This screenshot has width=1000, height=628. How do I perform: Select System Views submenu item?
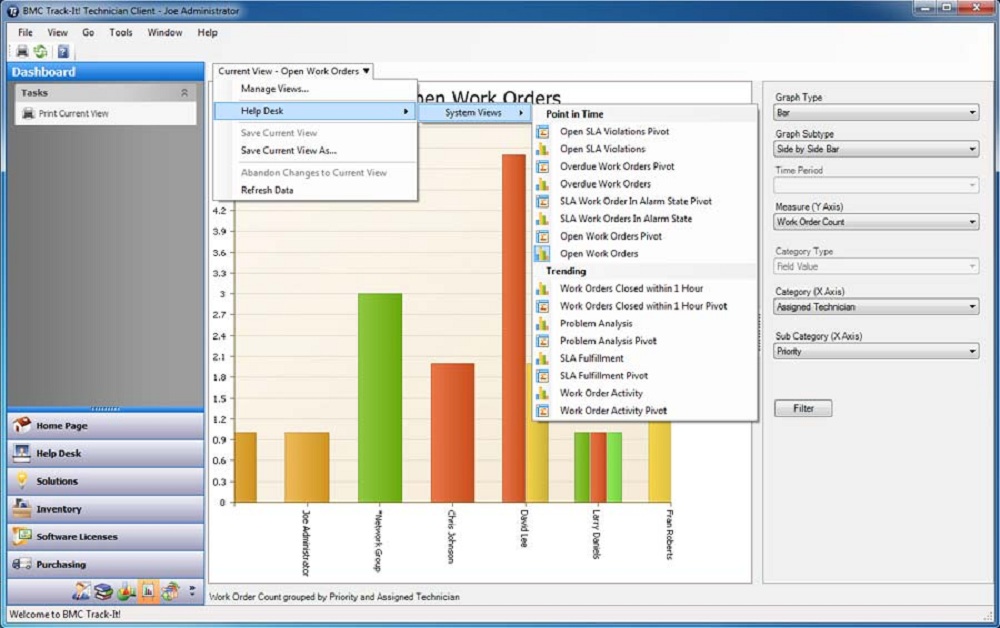(476, 113)
